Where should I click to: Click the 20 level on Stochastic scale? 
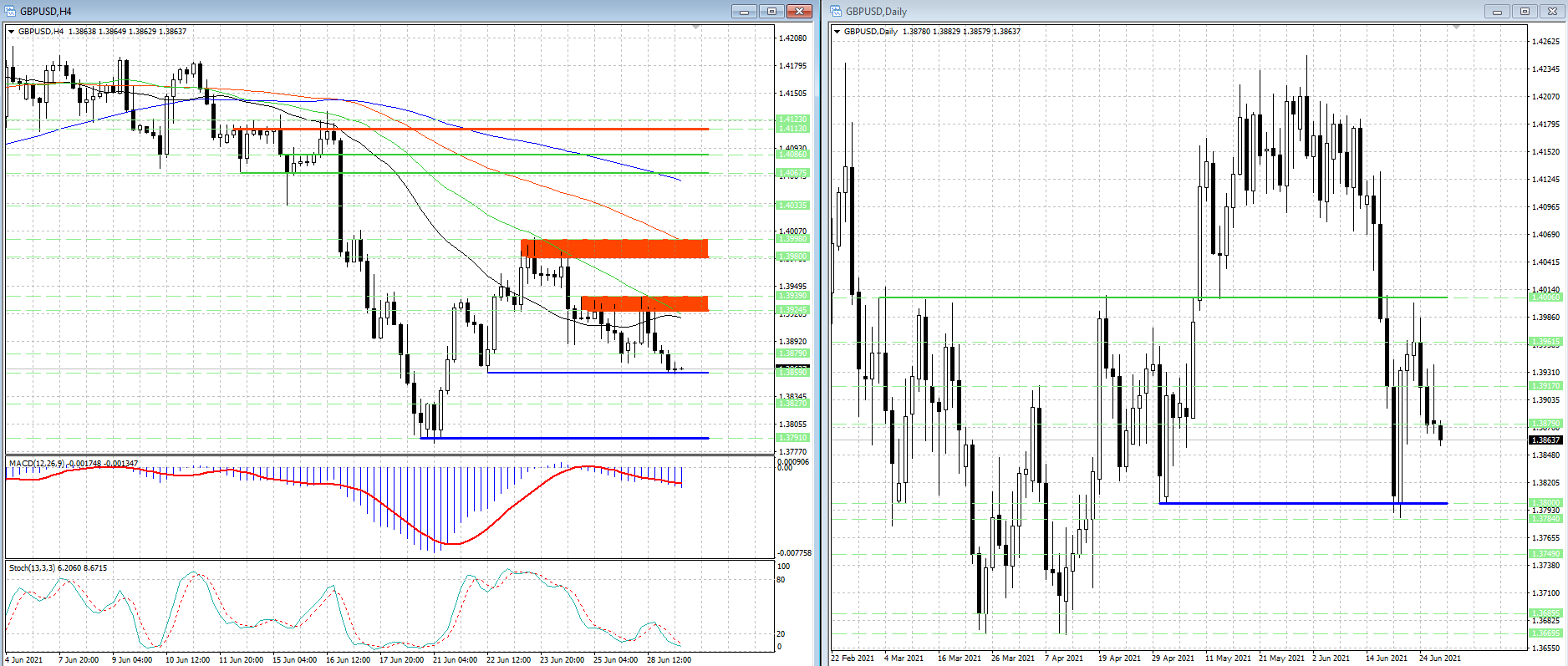[x=781, y=634]
